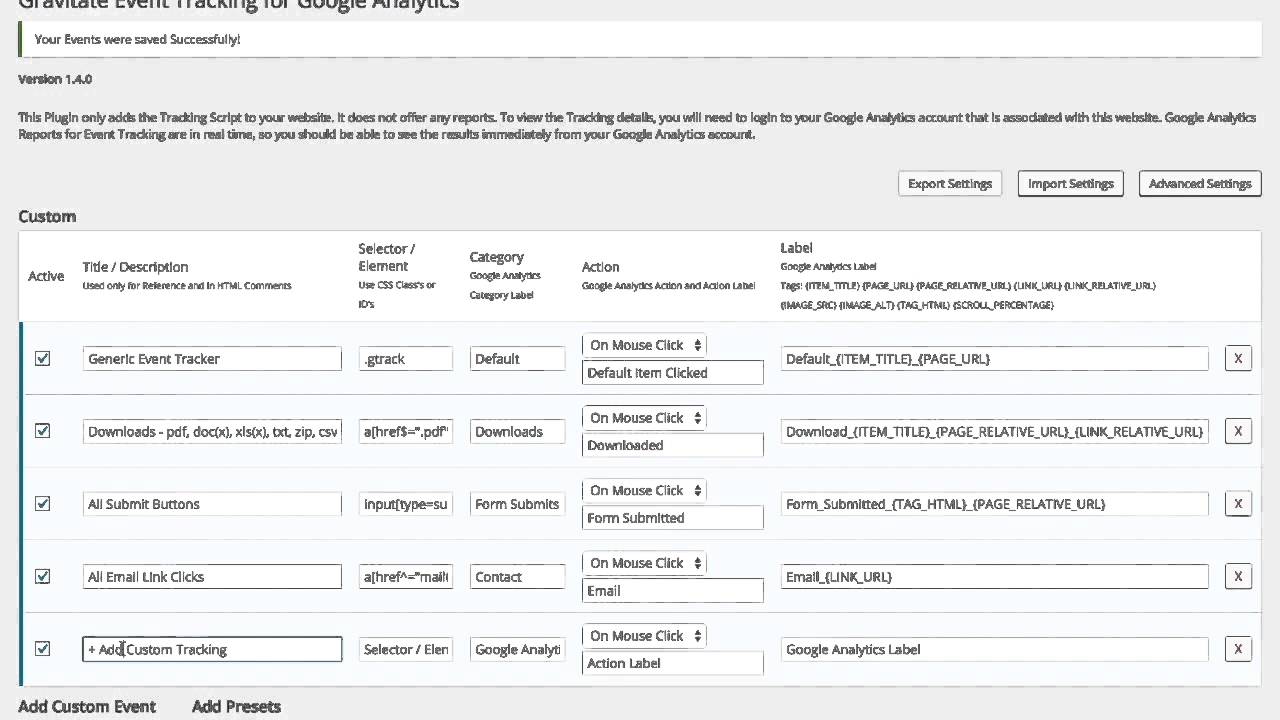Edit the .gtrack selector field
Screen dimensions: 1280x720
405,359
